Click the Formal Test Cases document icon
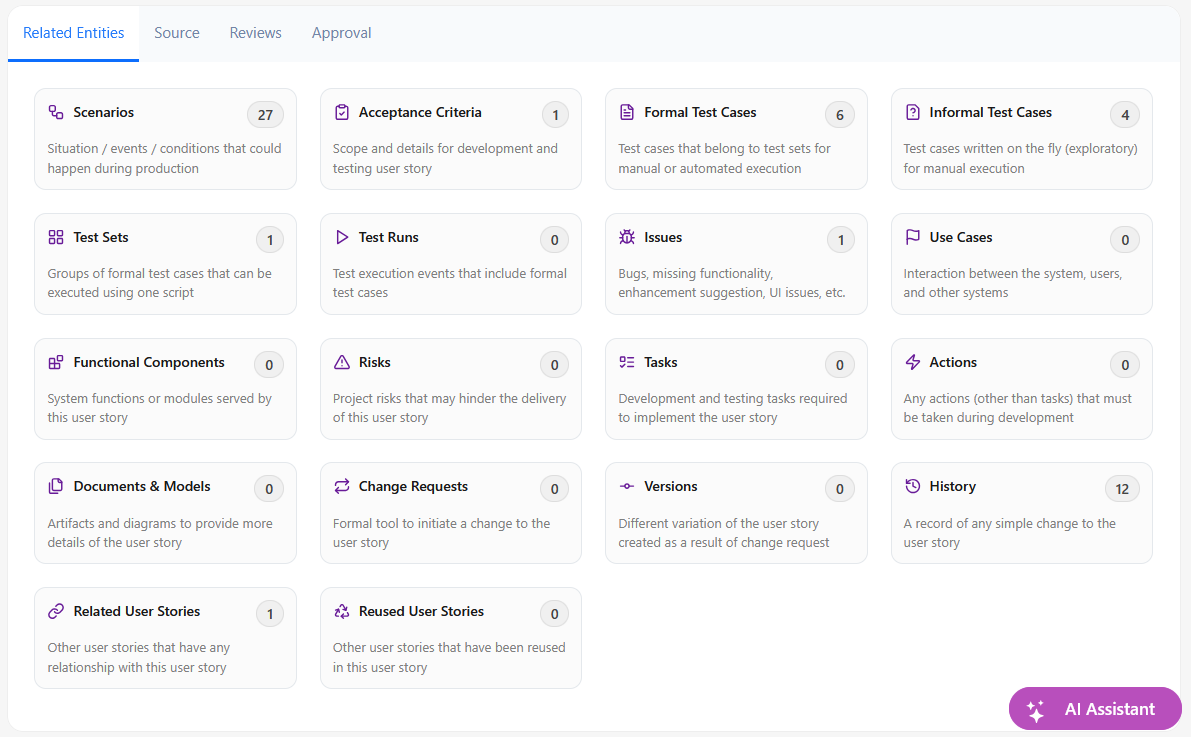The image size is (1191, 737). (627, 113)
